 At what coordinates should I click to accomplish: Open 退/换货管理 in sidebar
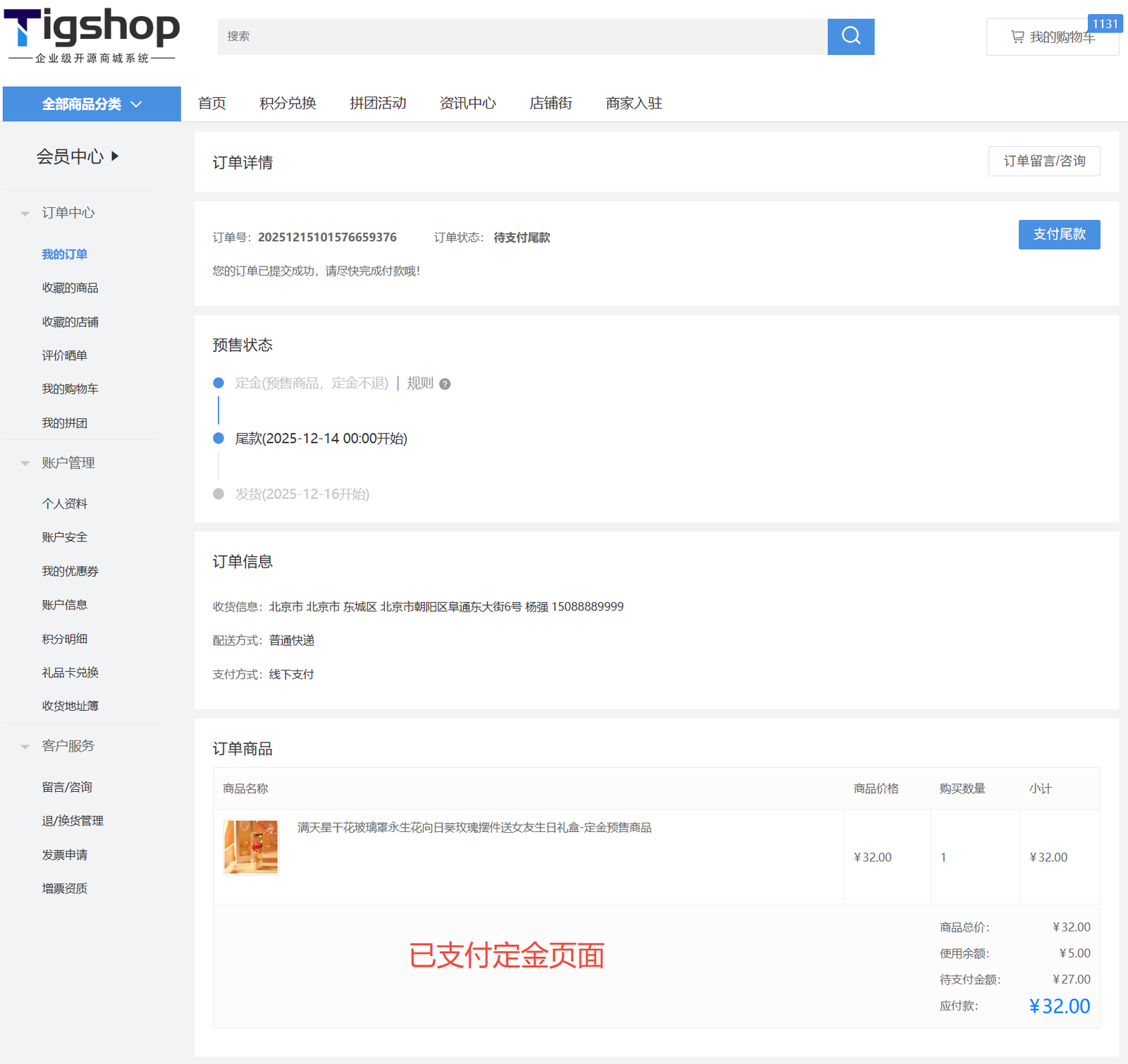[72, 821]
